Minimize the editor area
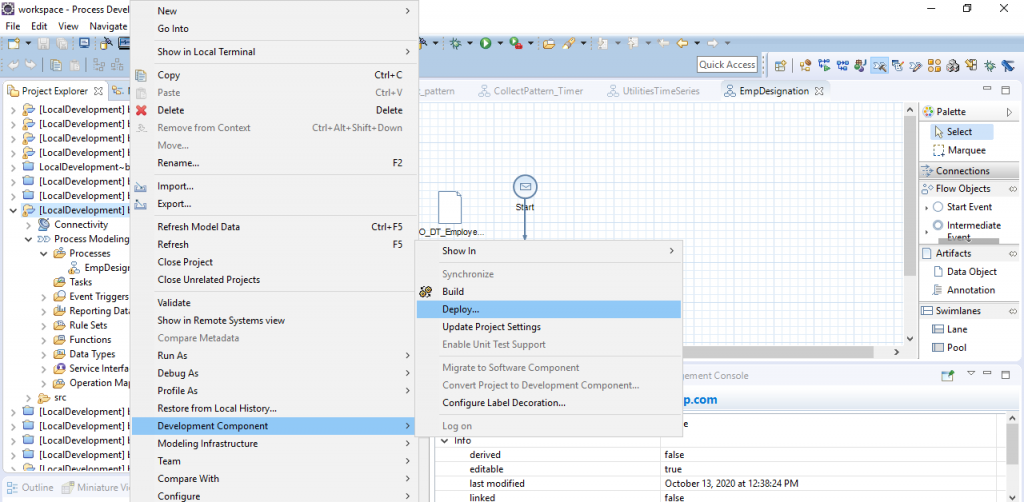 point(987,89)
